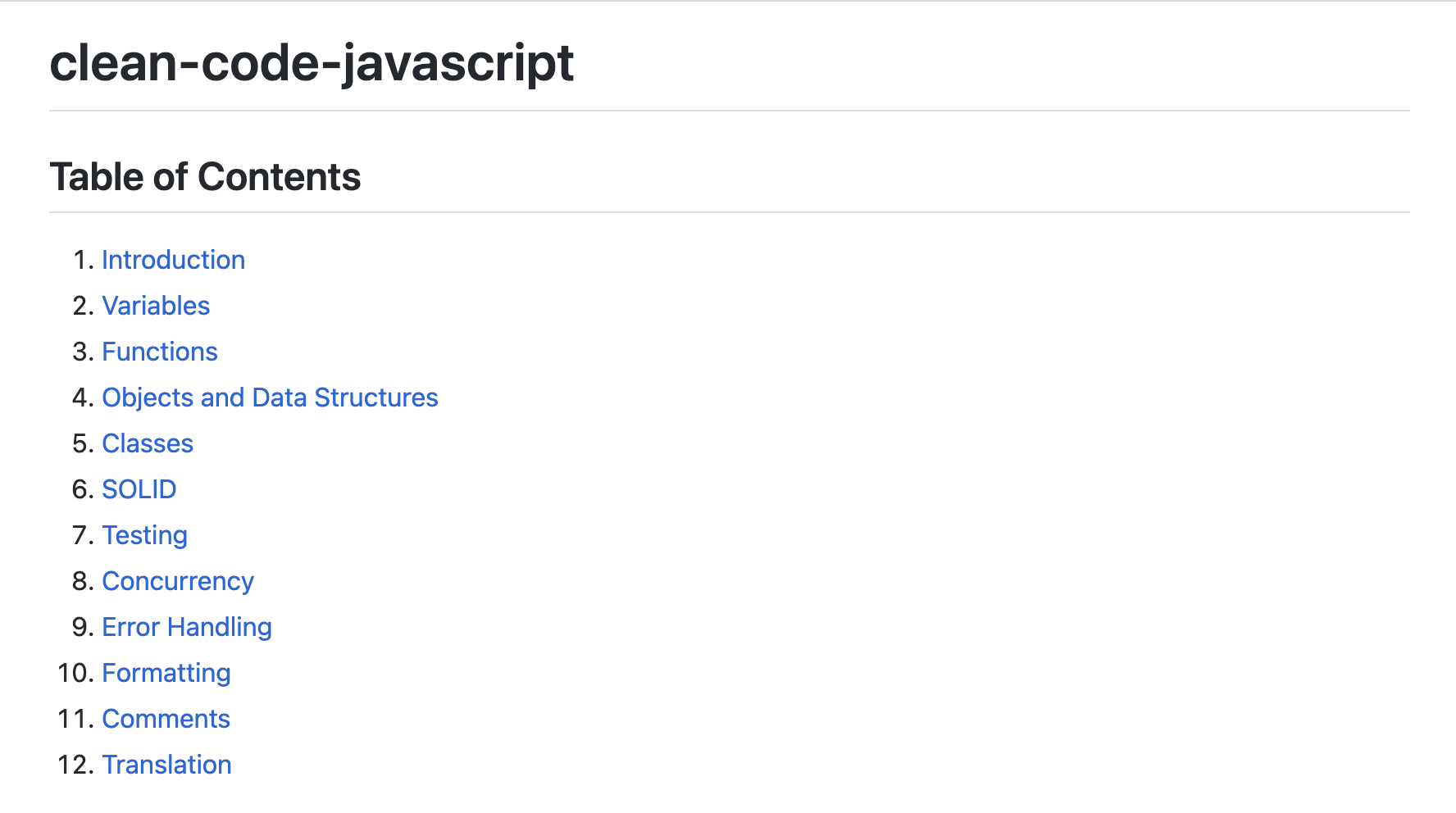Viewport: 1456px width, 813px height.
Task: Click the clean-code-javascript page title
Action: tap(312, 63)
